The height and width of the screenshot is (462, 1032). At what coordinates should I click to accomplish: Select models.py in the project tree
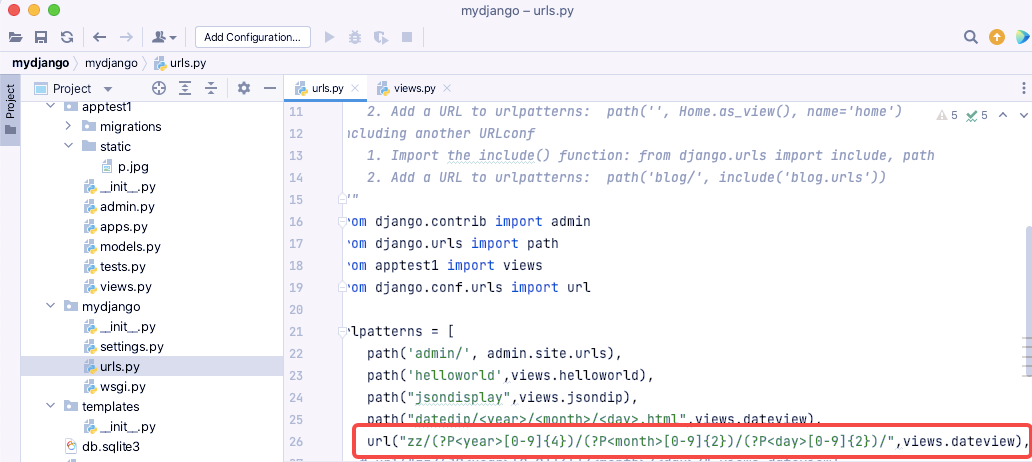point(122,247)
